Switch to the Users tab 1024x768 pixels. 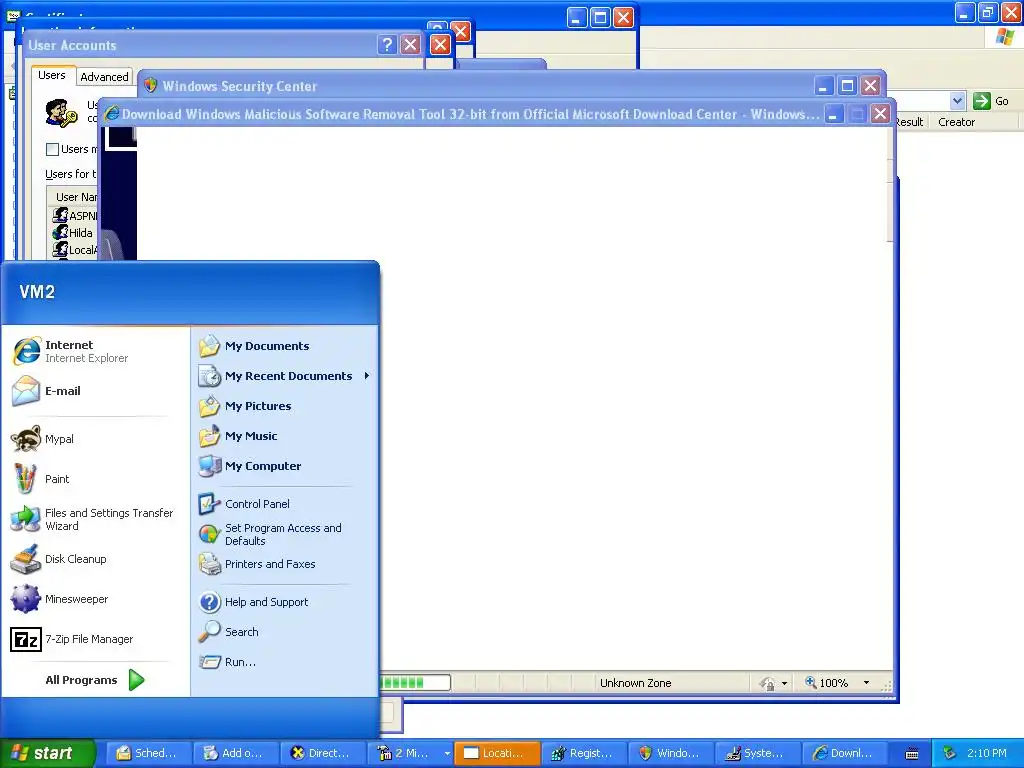(52, 75)
